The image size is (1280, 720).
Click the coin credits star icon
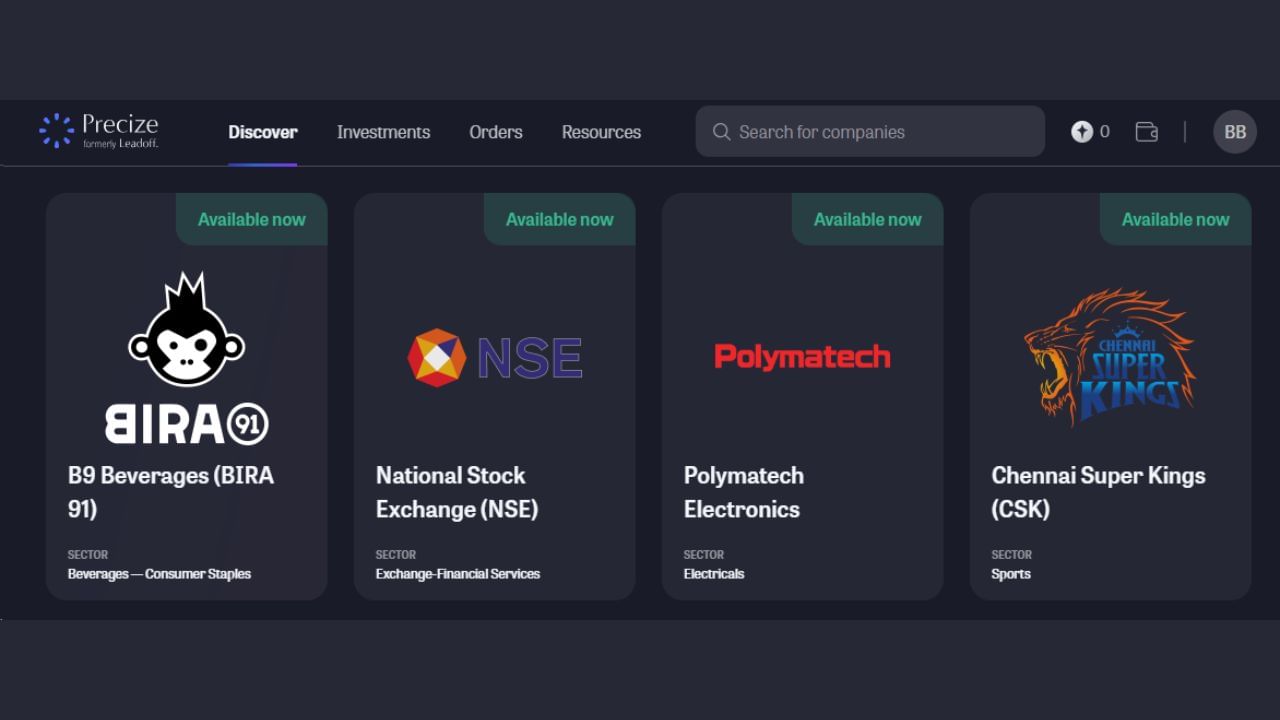1082,132
